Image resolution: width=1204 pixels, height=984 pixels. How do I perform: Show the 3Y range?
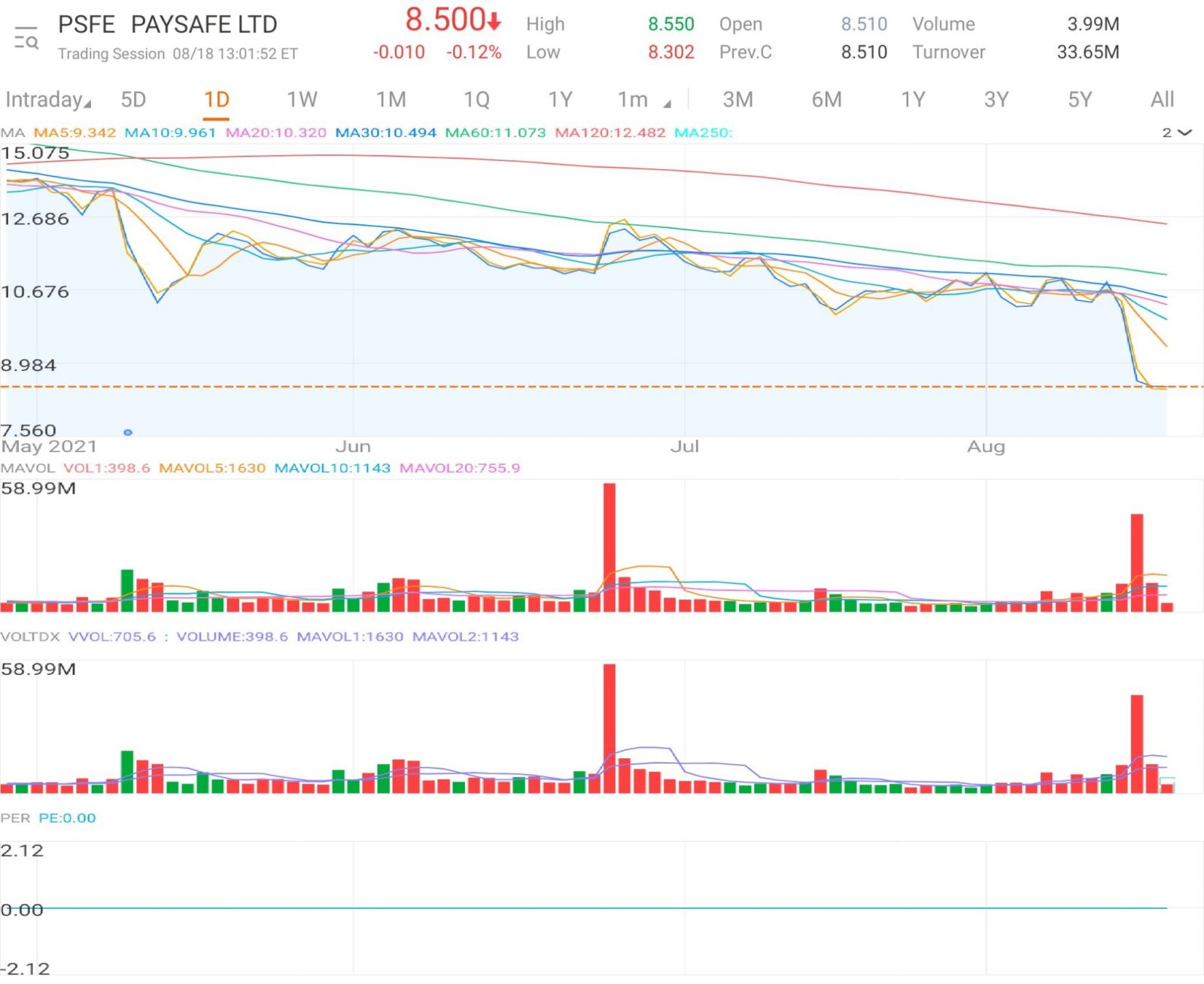[x=996, y=100]
